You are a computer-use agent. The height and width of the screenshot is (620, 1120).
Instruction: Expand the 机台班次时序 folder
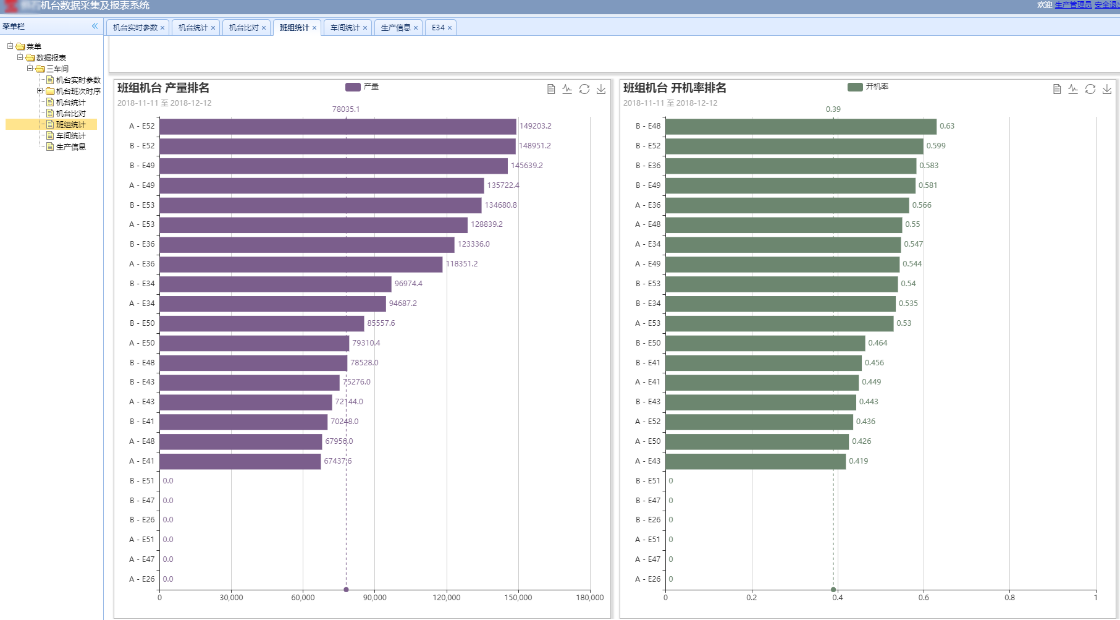click(x=40, y=91)
